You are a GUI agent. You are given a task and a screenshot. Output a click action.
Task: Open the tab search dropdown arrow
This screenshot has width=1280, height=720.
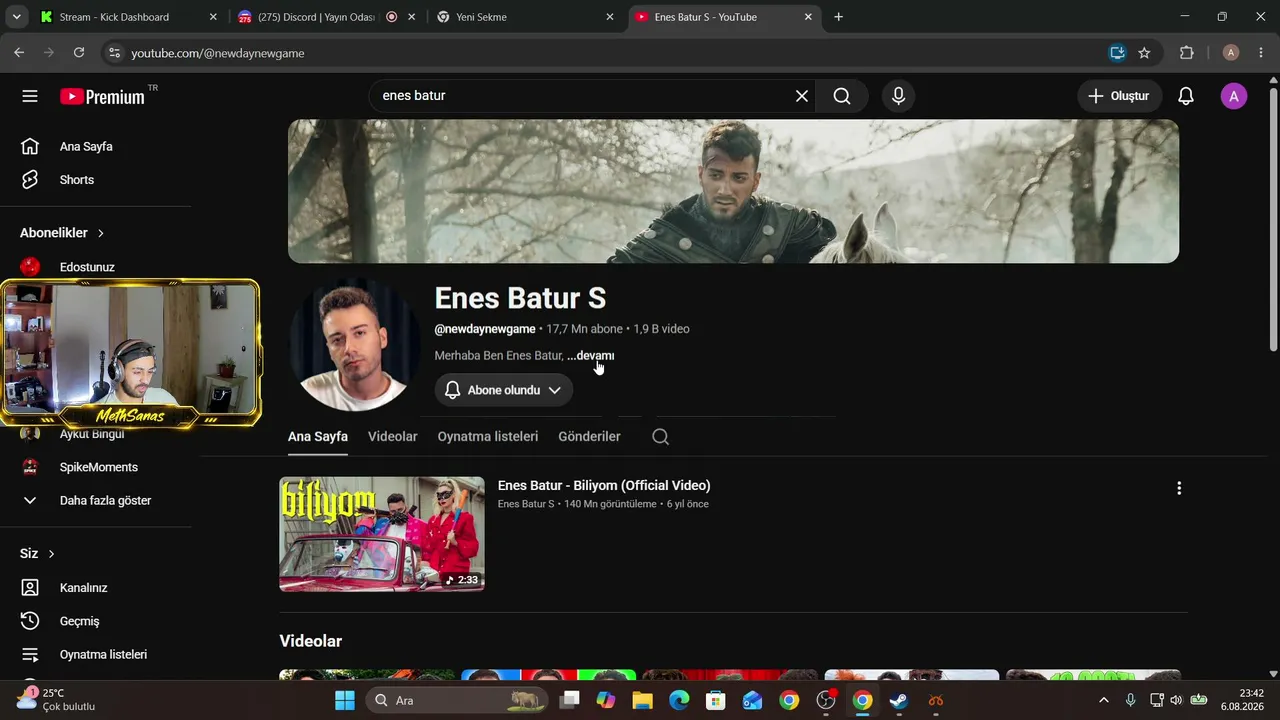click(16, 17)
